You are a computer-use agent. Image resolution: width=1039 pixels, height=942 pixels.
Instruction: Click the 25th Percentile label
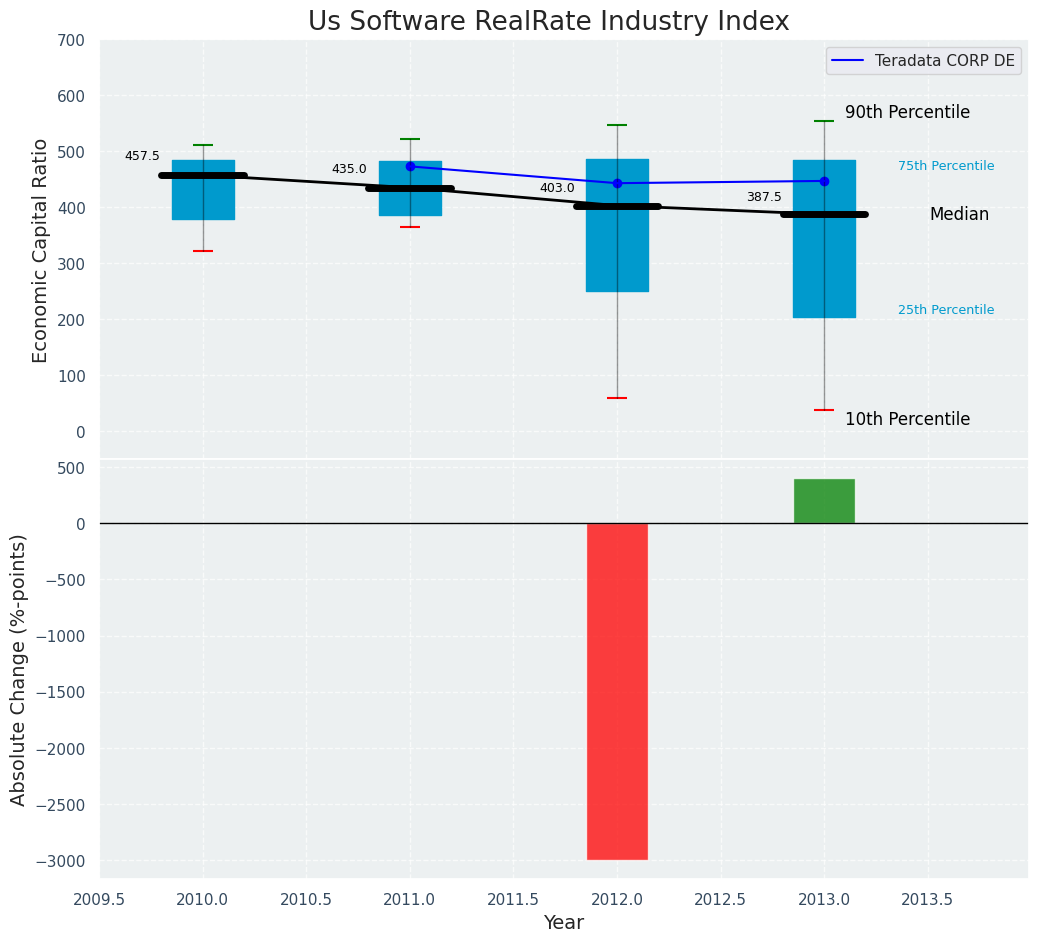[946, 310]
